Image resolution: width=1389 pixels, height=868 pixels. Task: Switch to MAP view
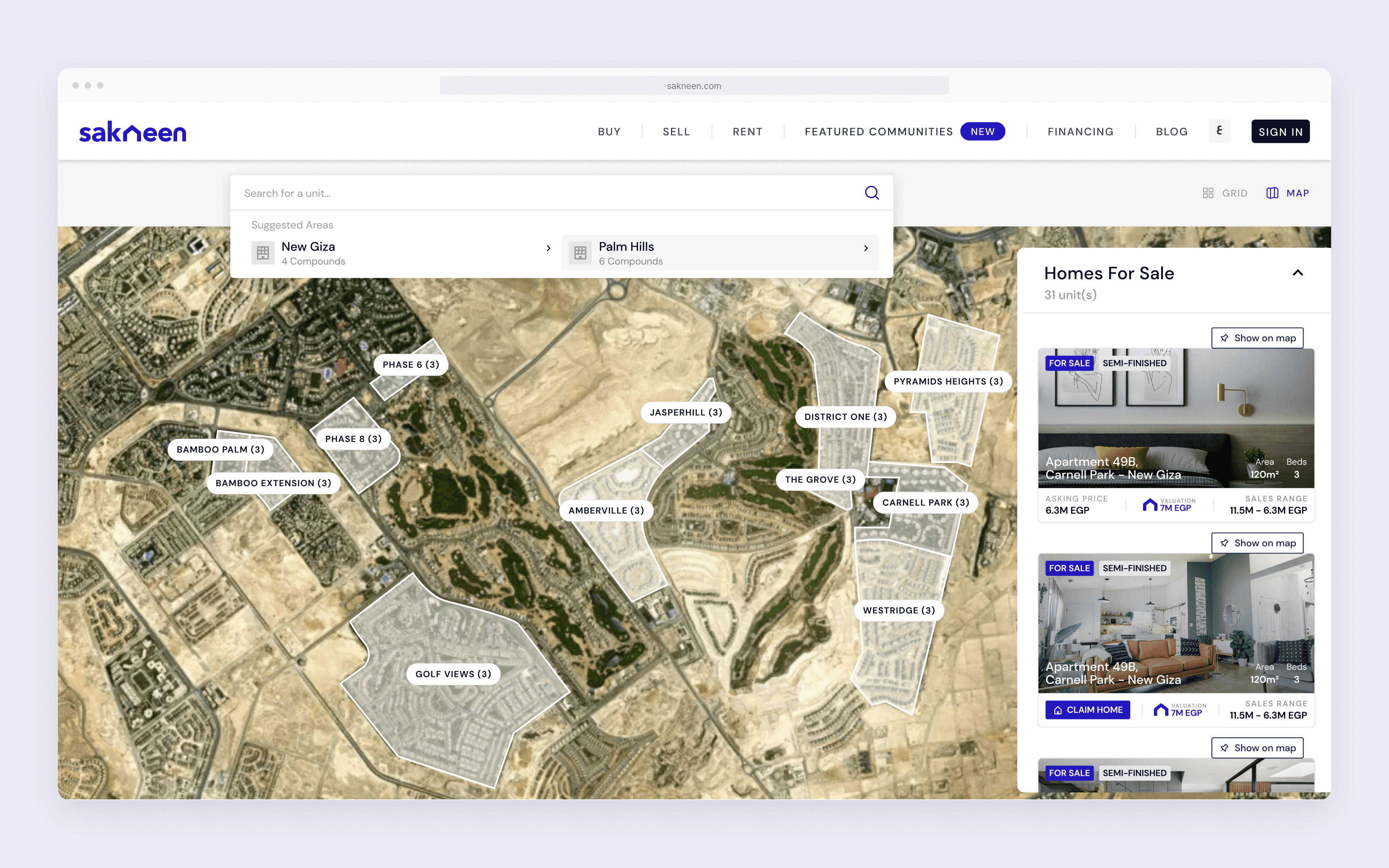[1288, 193]
